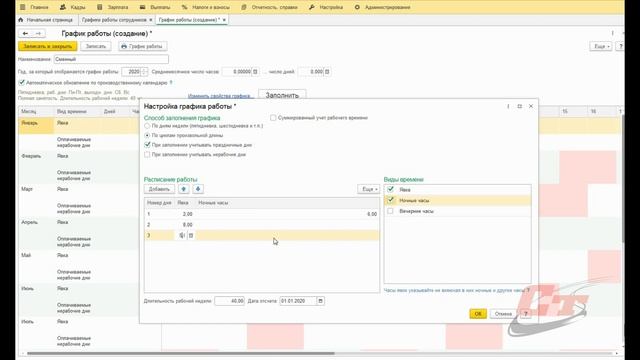Toggle учитывать праздничные дни checkbox

147,145
